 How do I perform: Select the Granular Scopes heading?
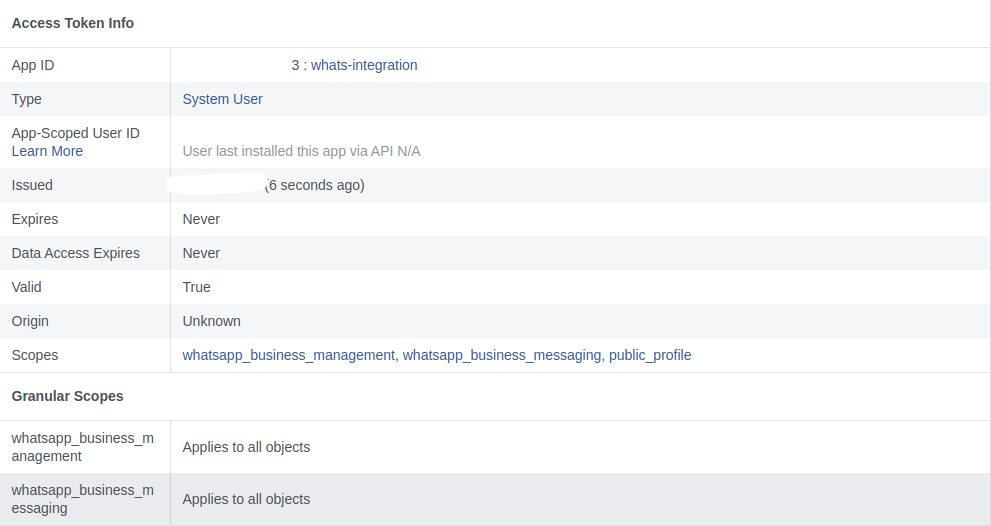click(x=68, y=396)
